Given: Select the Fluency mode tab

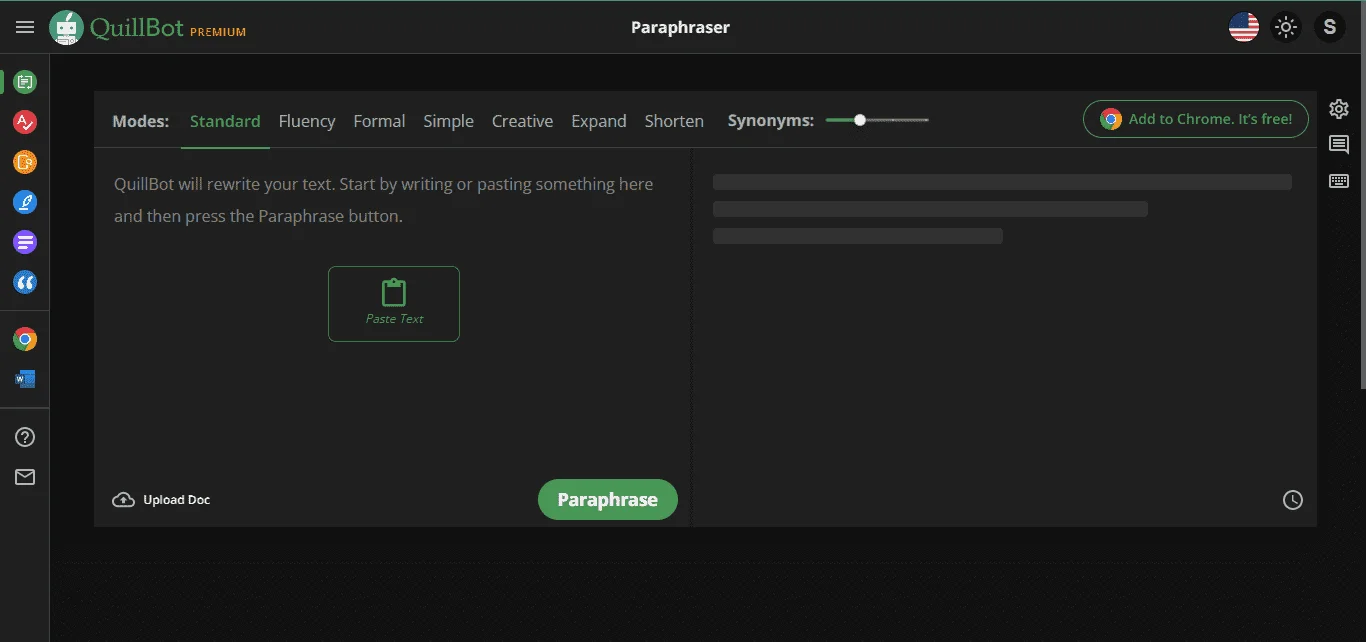Looking at the screenshot, I should click(307, 121).
